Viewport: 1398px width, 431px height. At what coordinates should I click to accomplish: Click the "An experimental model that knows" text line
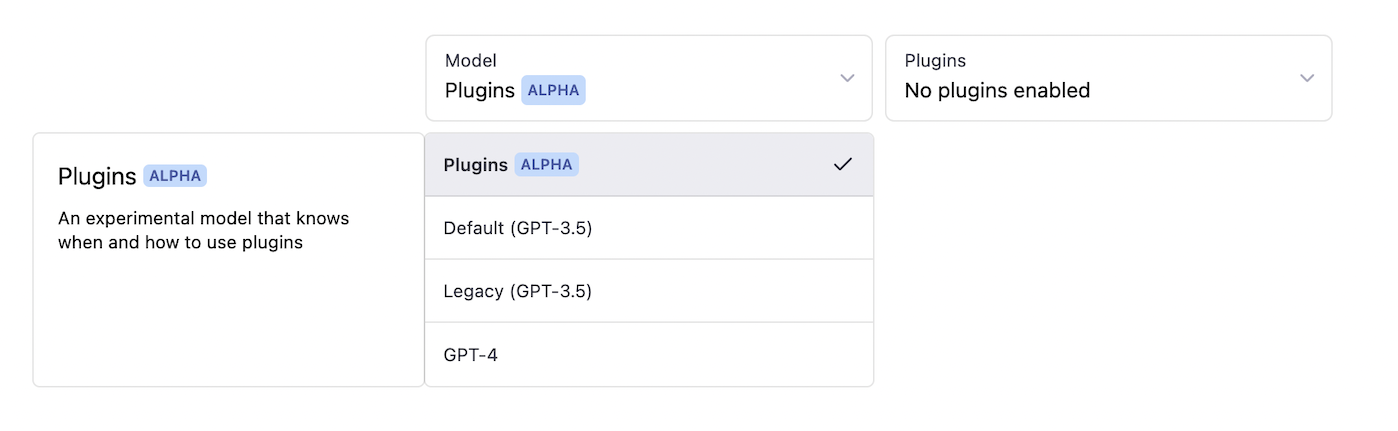204,218
